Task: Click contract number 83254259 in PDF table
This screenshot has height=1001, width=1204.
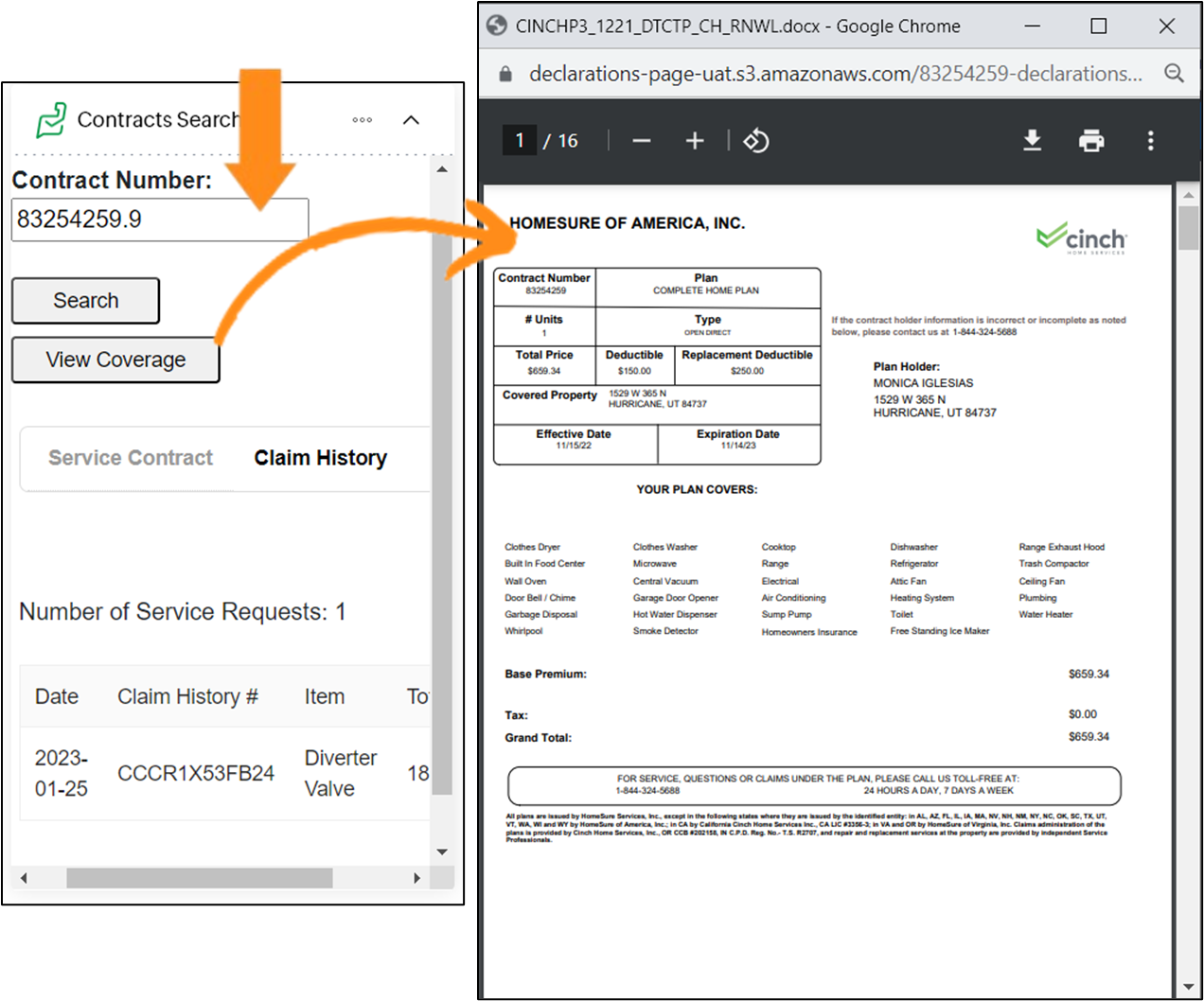Action: 546,290
